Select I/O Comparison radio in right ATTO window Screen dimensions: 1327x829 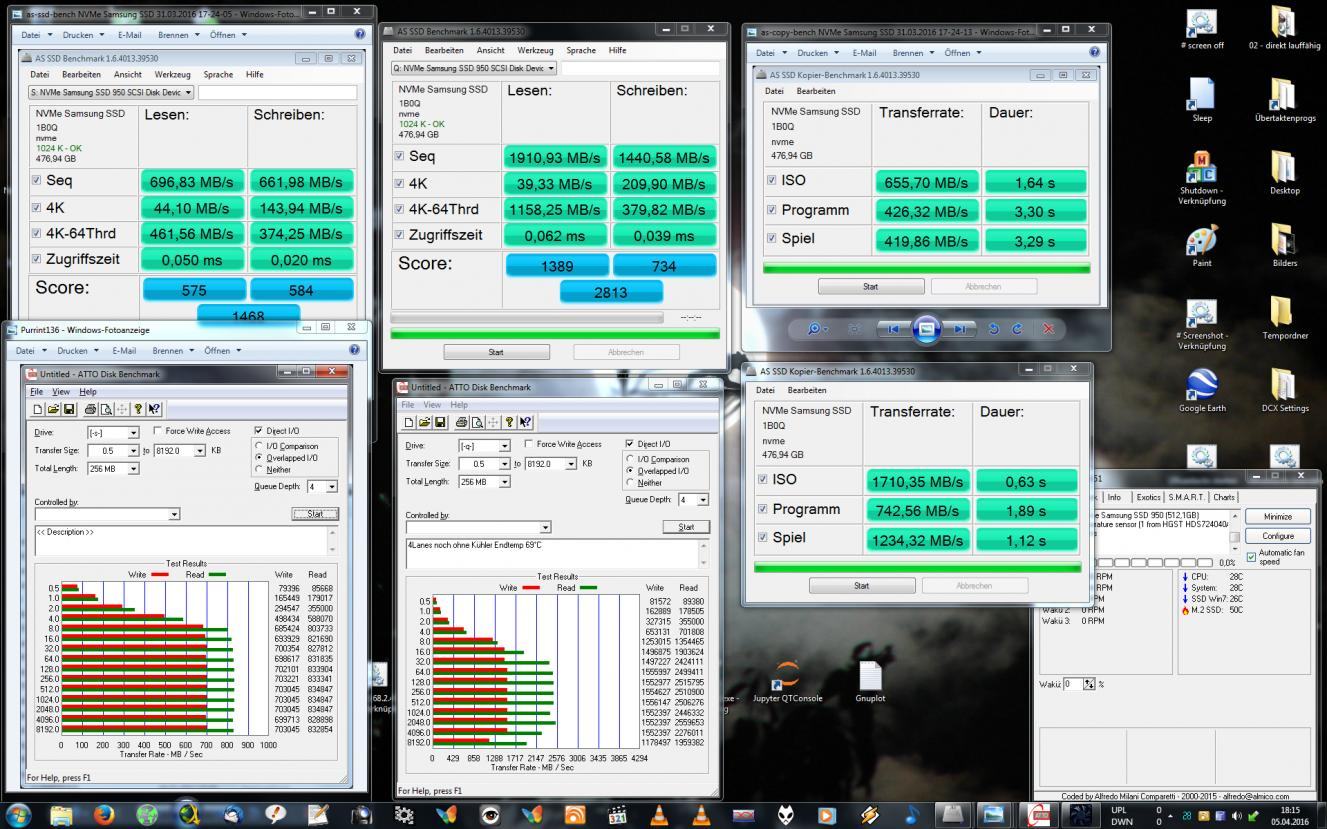[x=630, y=459]
